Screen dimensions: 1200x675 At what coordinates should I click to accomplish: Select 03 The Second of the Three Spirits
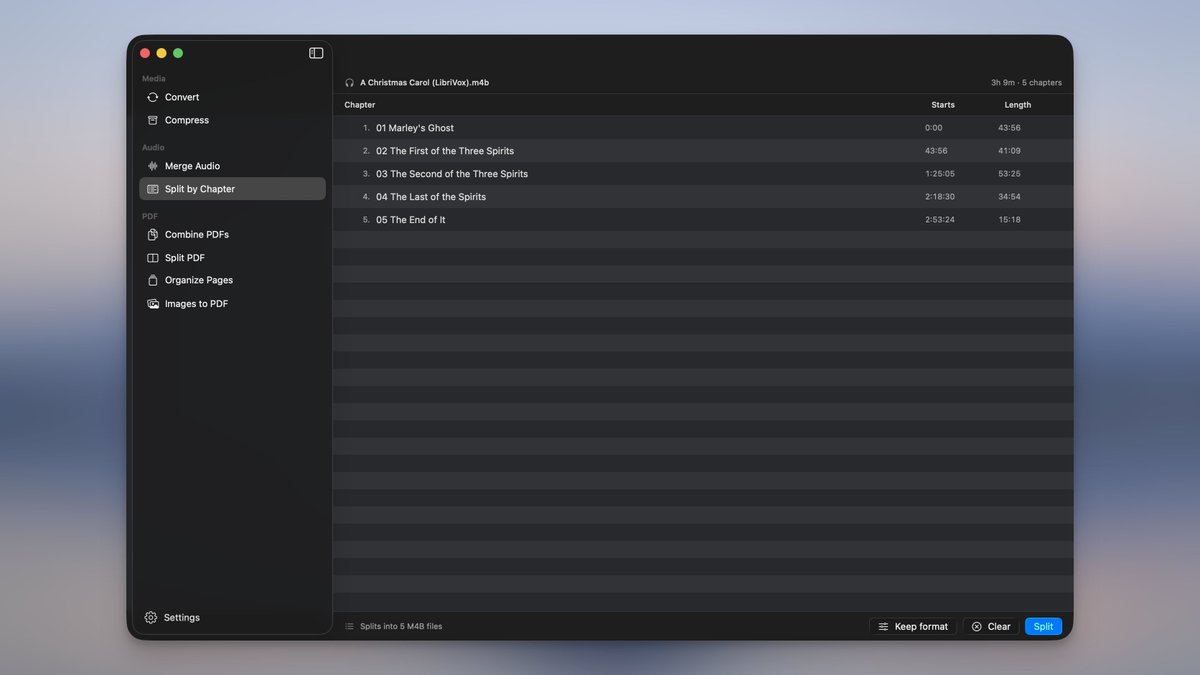click(703, 174)
